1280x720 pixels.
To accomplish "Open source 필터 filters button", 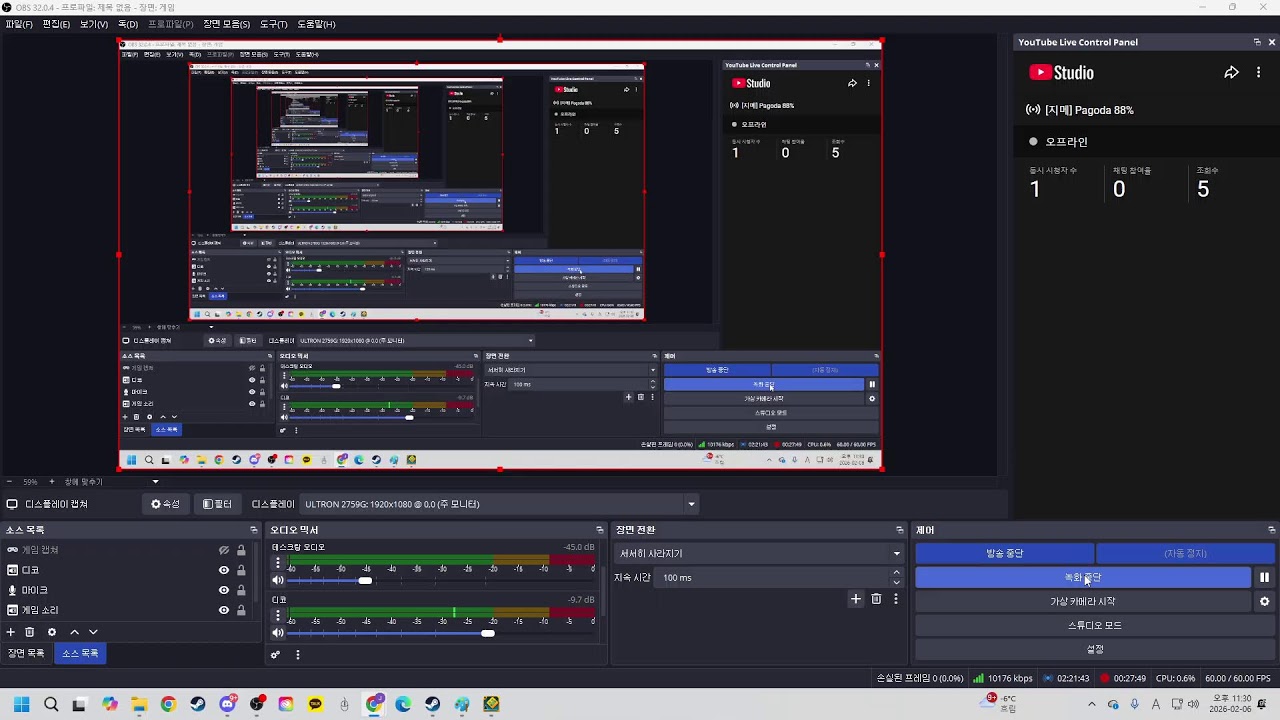I will tap(217, 504).
